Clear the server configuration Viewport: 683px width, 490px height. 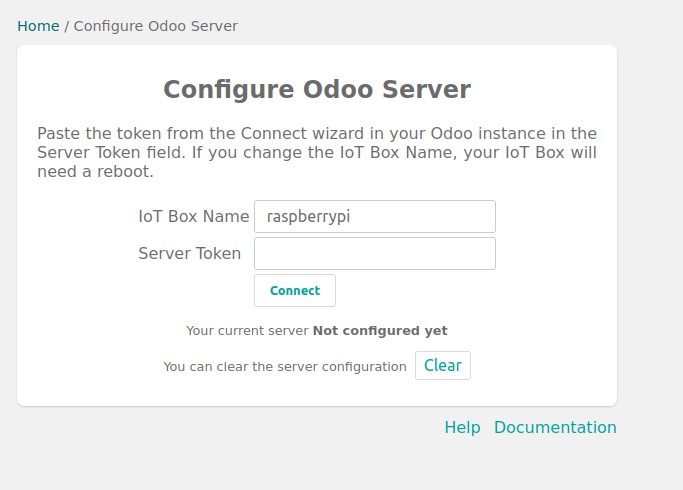[x=443, y=365]
